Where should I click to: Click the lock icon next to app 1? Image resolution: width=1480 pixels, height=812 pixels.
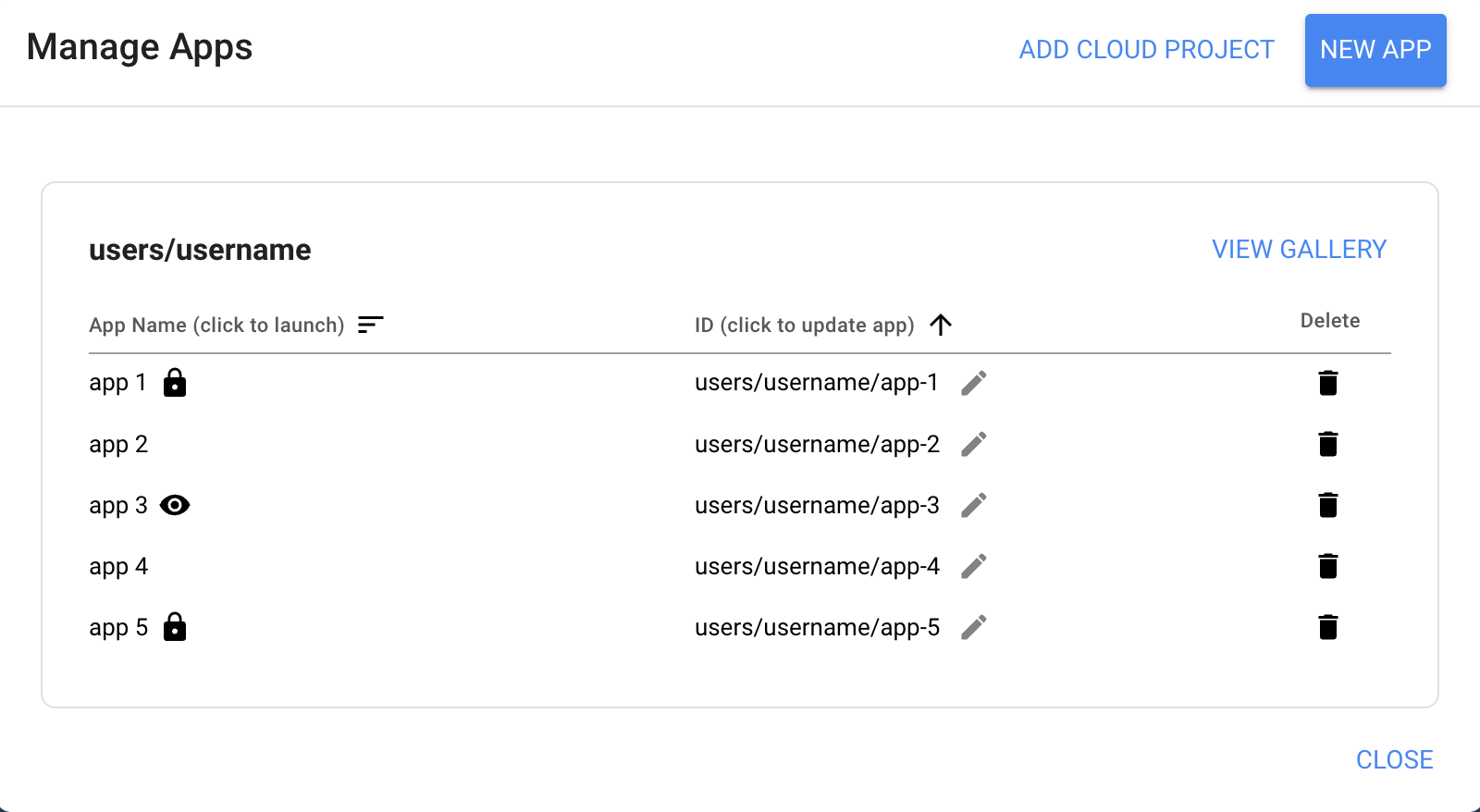(176, 382)
